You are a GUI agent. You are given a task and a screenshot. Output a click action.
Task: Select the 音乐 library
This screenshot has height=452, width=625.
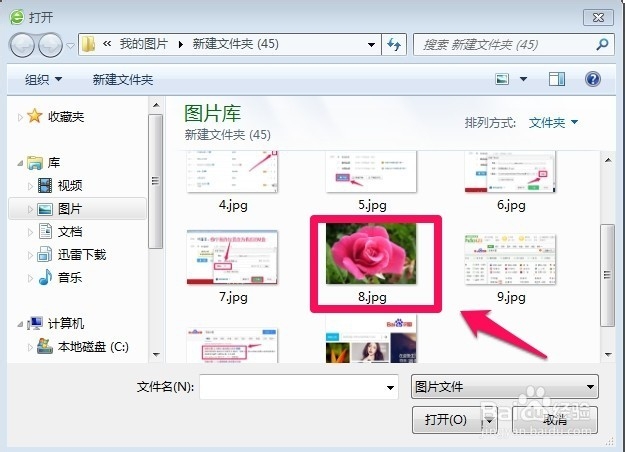click(70, 277)
